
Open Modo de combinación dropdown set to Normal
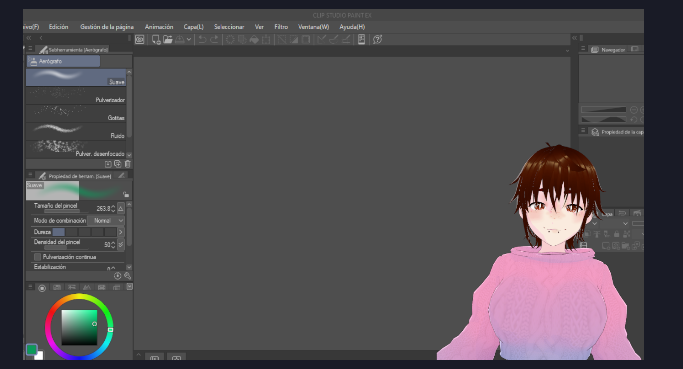tap(106, 221)
